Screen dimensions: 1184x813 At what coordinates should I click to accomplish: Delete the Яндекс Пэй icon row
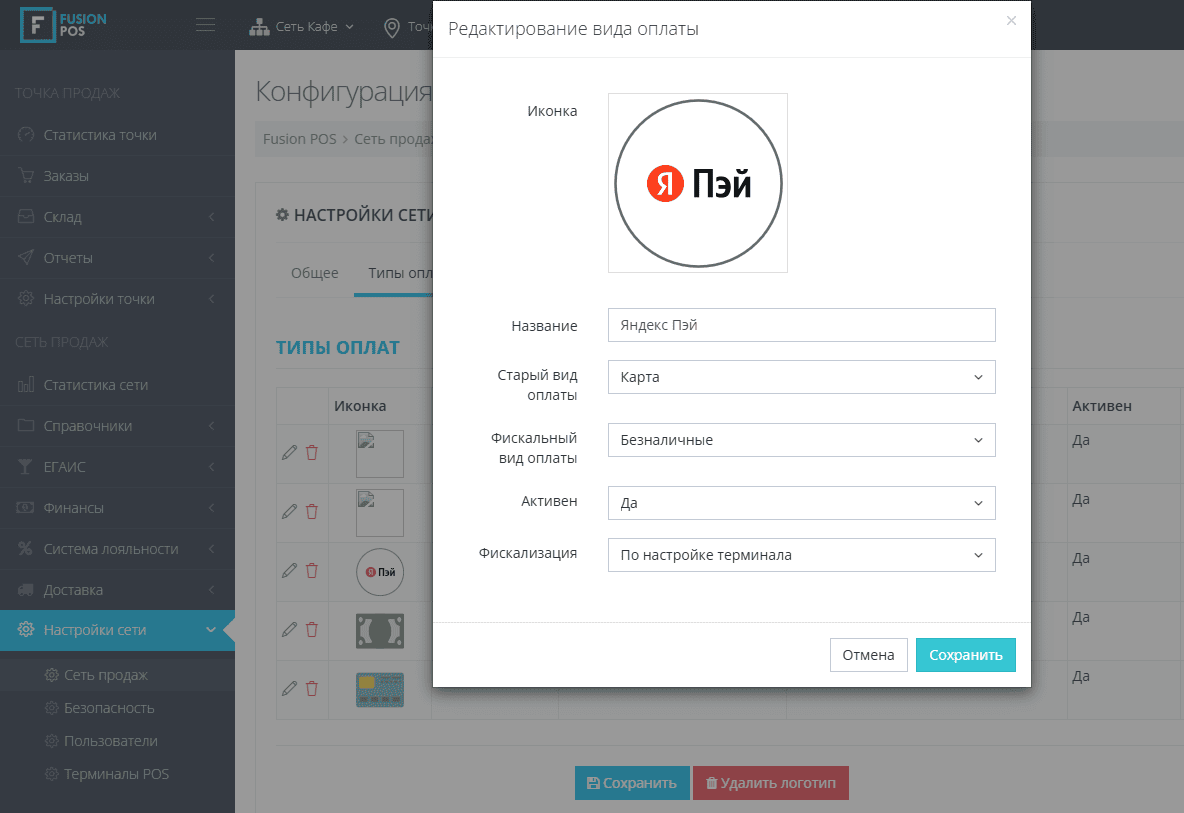[312, 570]
